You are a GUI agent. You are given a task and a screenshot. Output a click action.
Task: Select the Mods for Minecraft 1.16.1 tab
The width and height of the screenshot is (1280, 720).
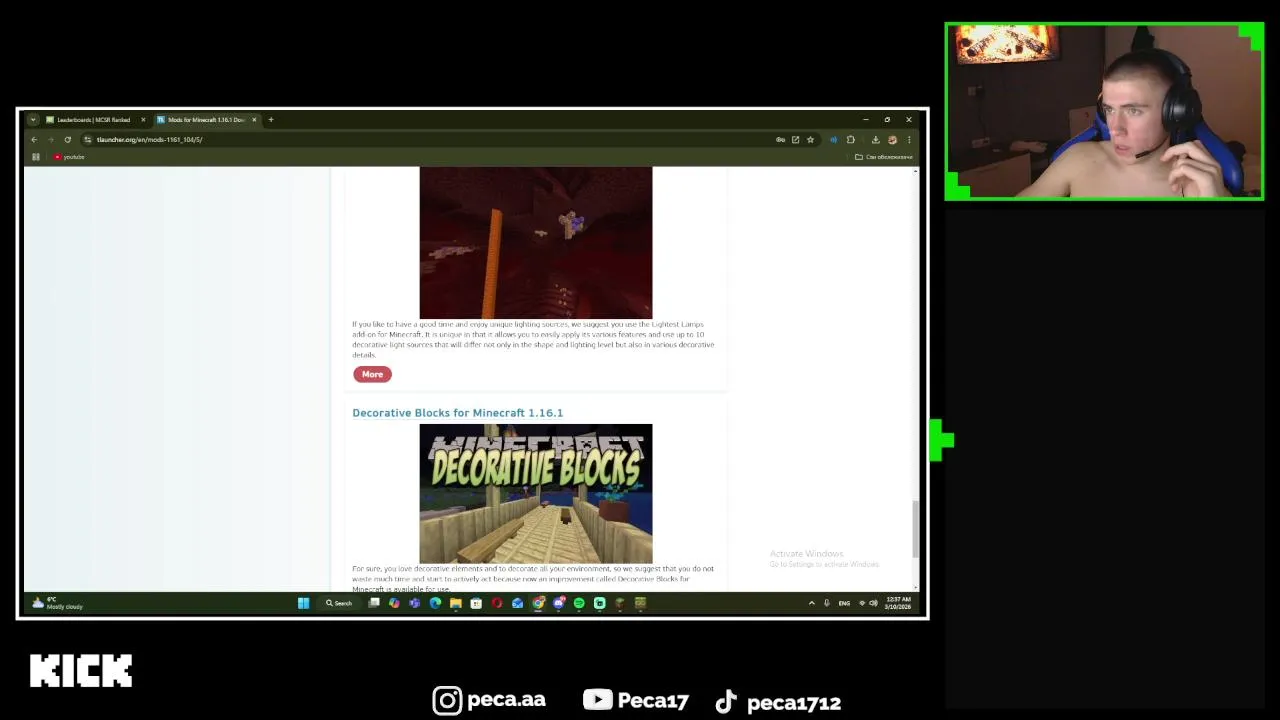[207, 120]
